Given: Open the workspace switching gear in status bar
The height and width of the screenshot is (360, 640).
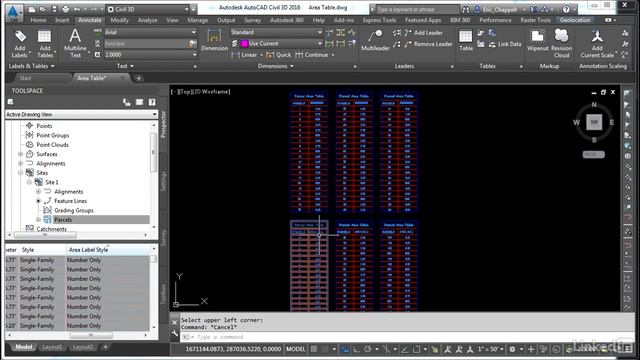Looking at the screenshot, I should coord(512,349).
